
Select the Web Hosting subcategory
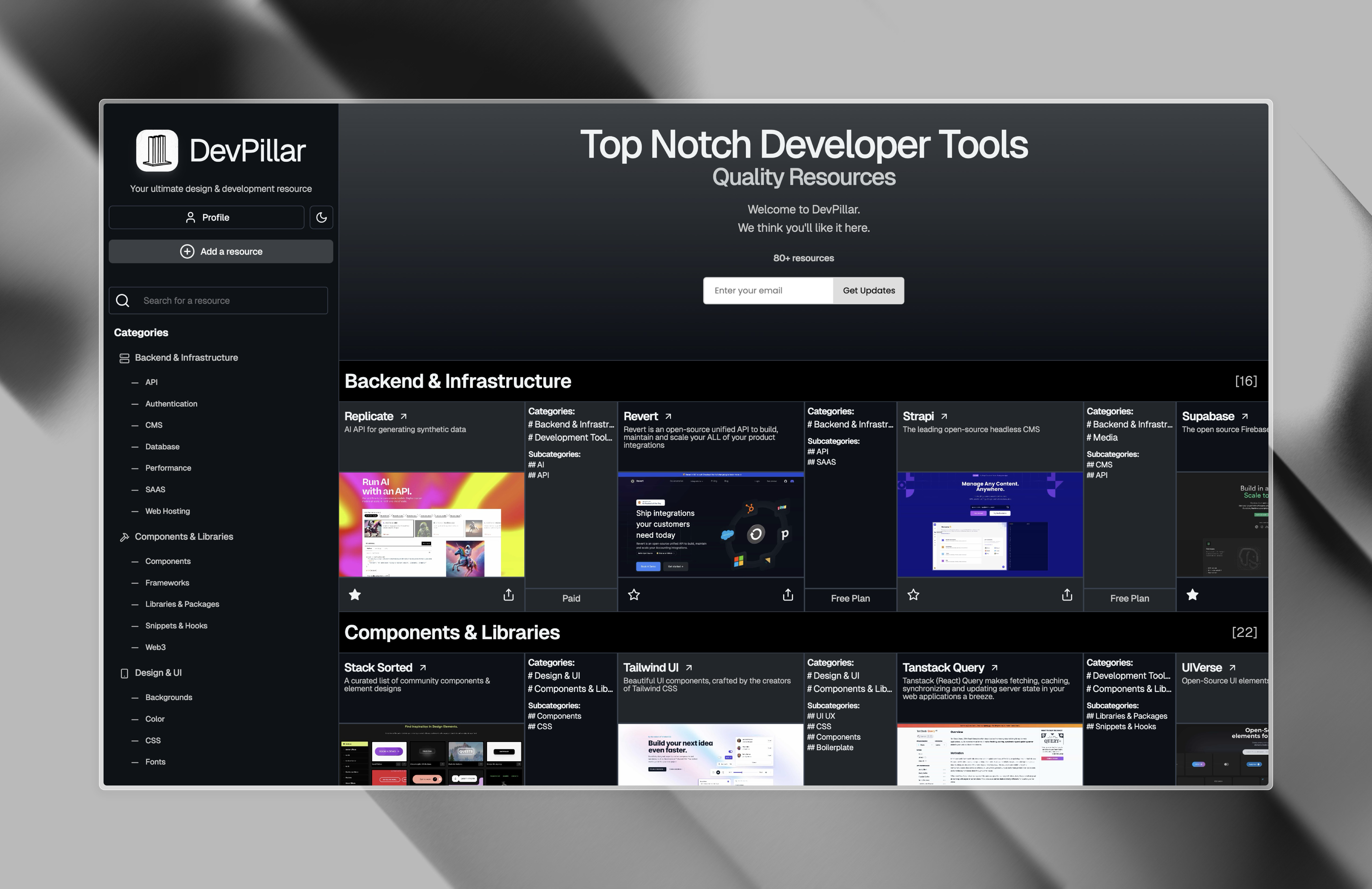[168, 511]
